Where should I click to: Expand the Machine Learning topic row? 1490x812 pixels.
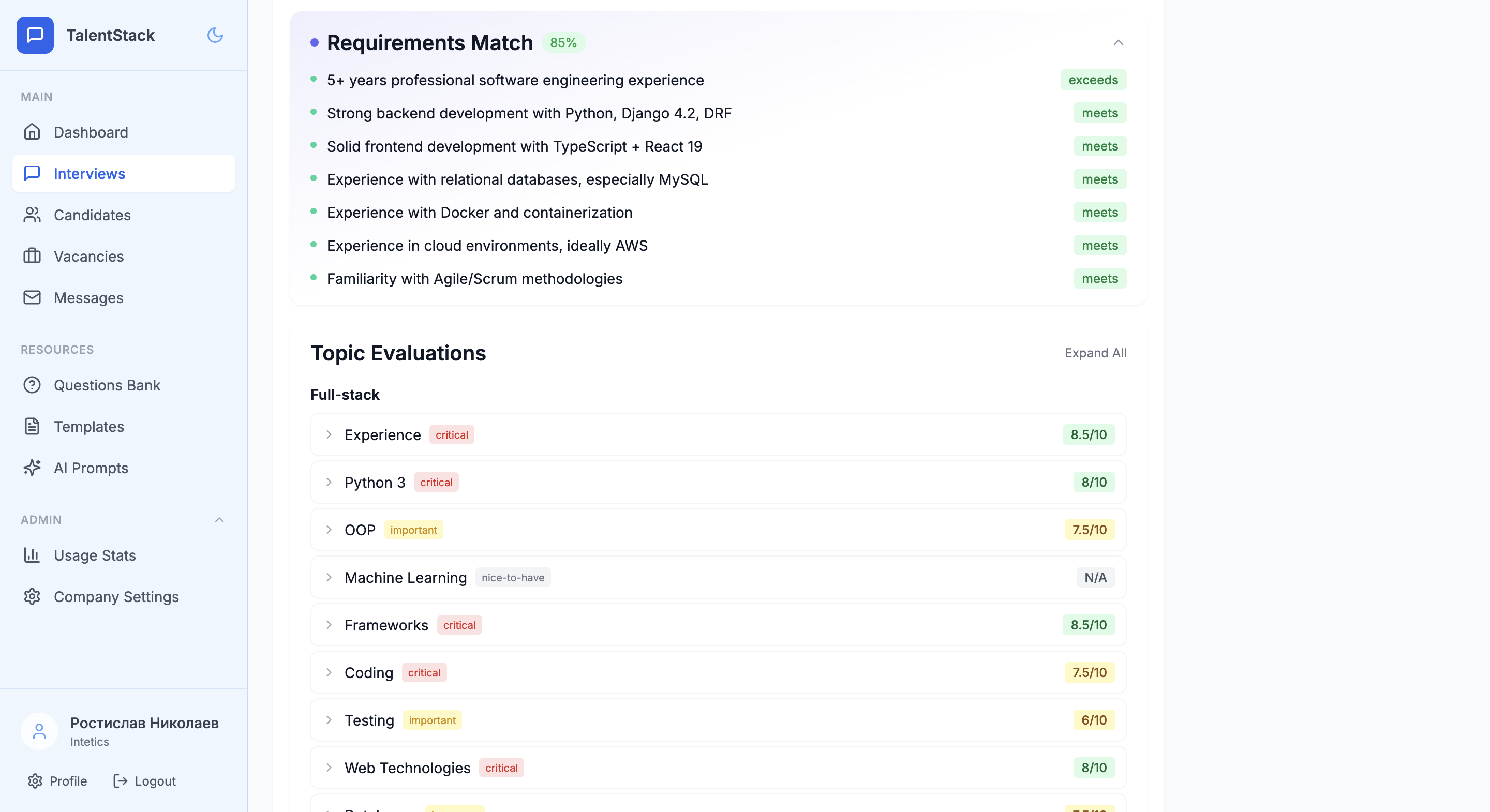(x=329, y=577)
